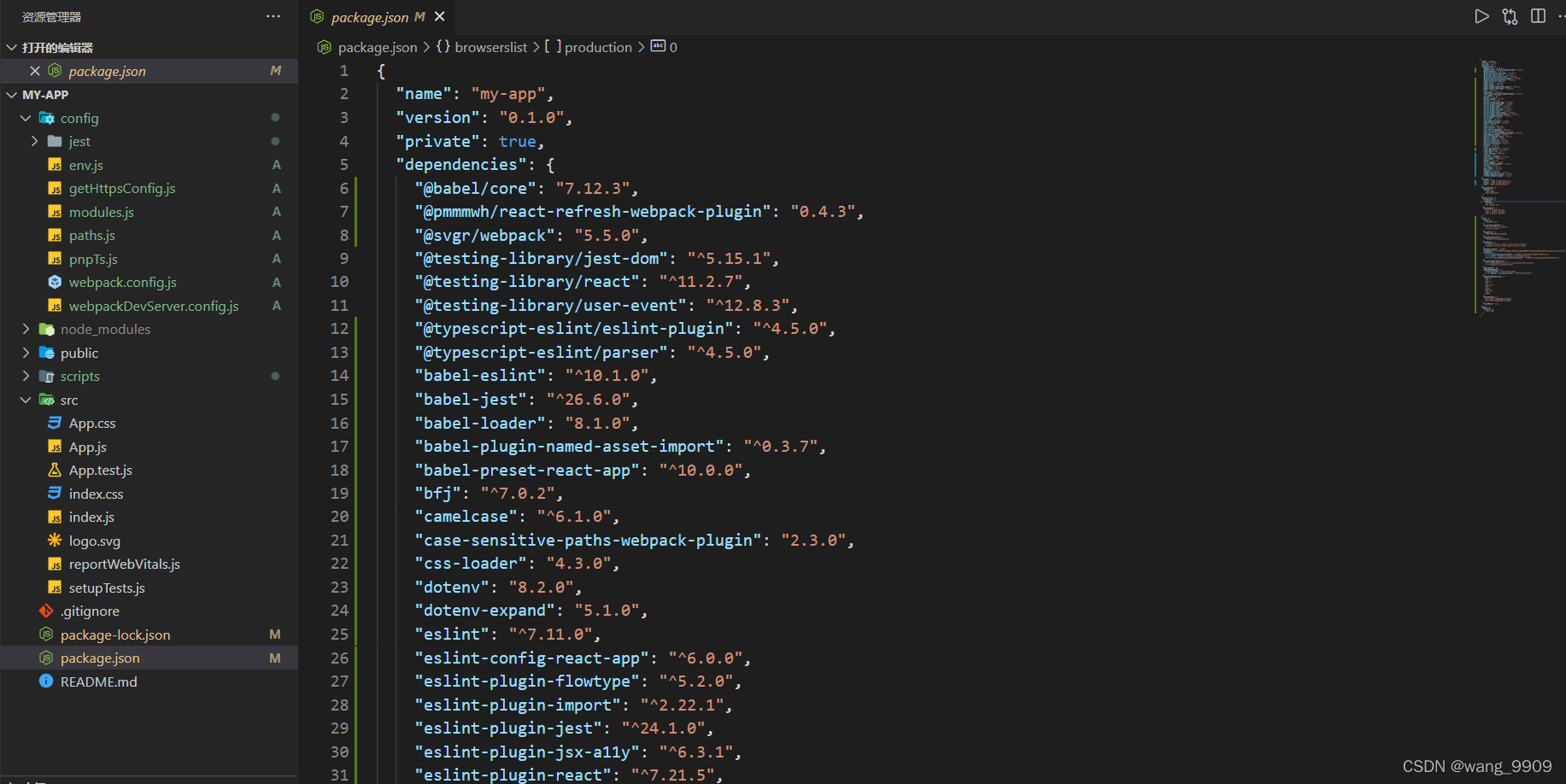Open webpackDevServer.config.js file

[x=154, y=306]
